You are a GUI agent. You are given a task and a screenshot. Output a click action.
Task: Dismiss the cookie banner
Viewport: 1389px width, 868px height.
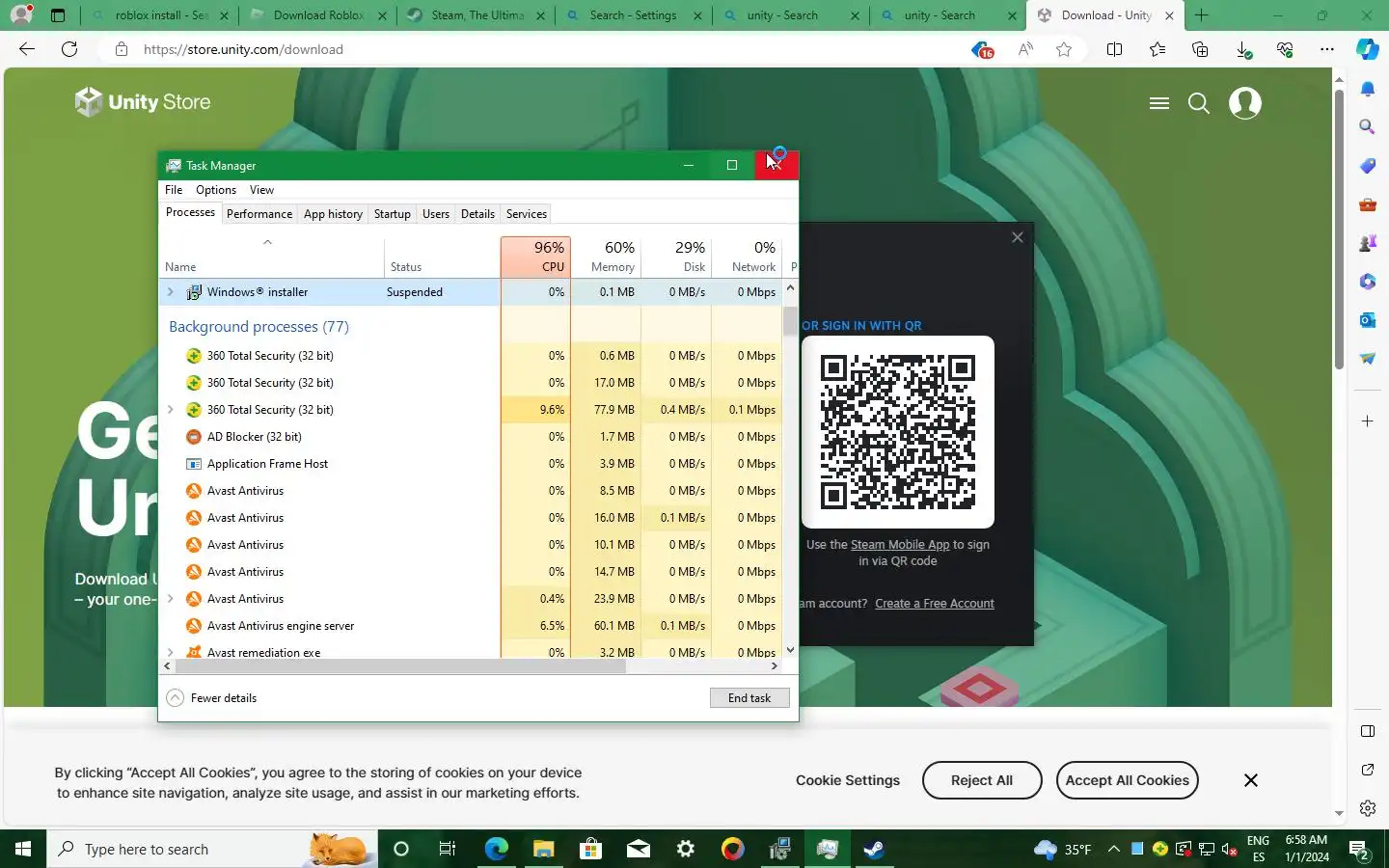tap(1251, 780)
